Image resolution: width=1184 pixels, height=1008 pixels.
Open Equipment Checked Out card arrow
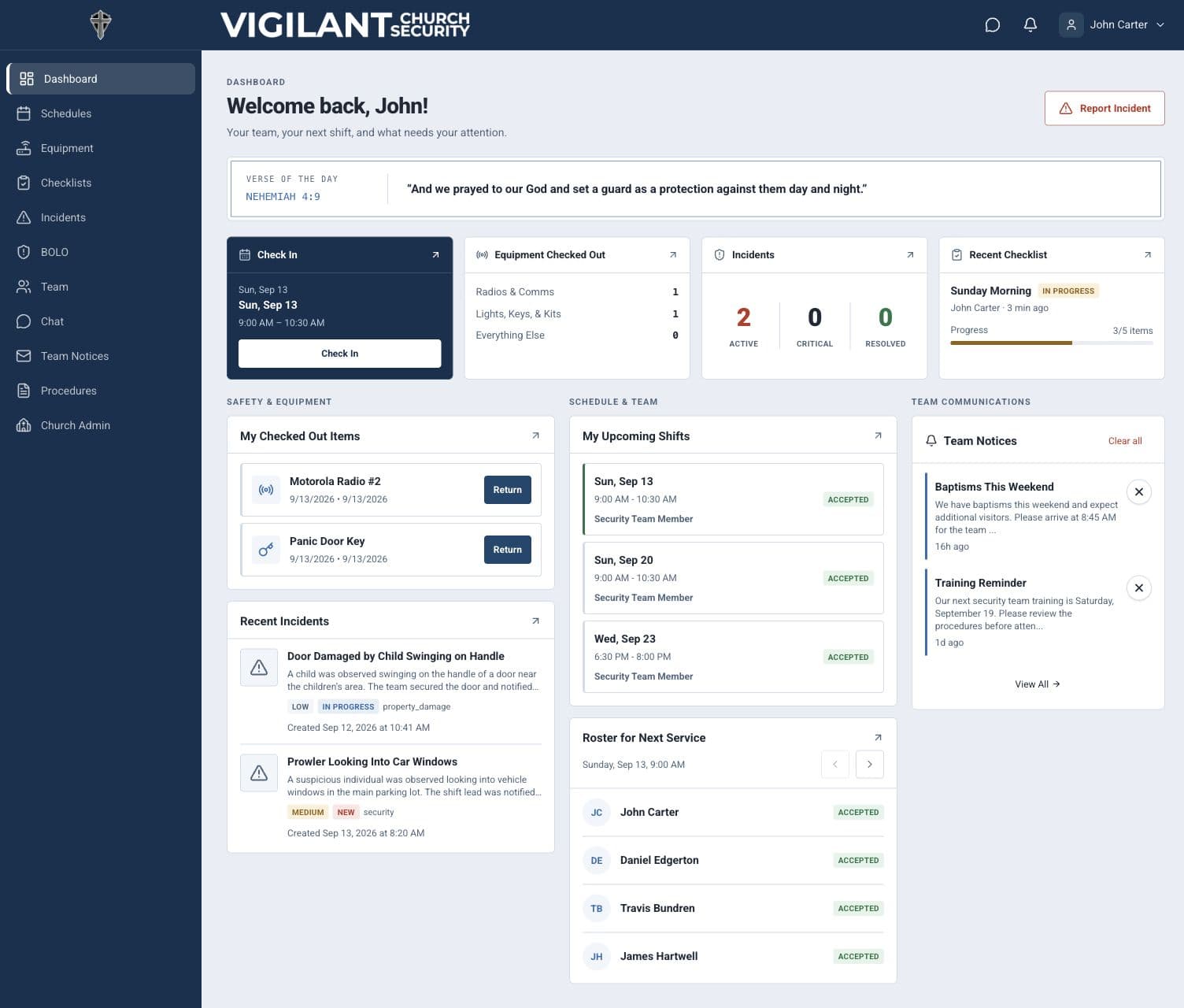click(673, 255)
